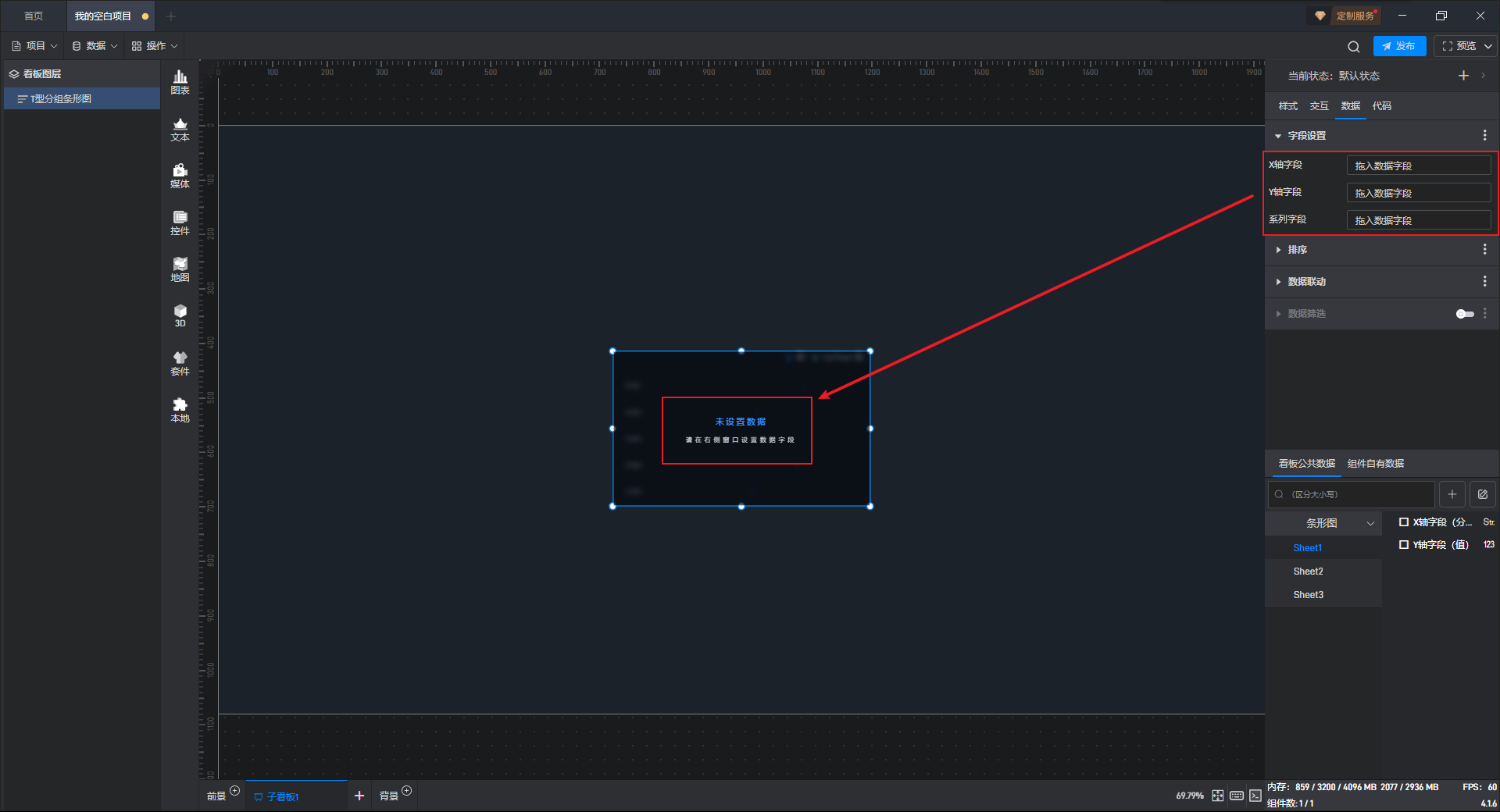
Task: Click the edit data pencil icon
Action: pyautogui.click(x=1482, y=494)
